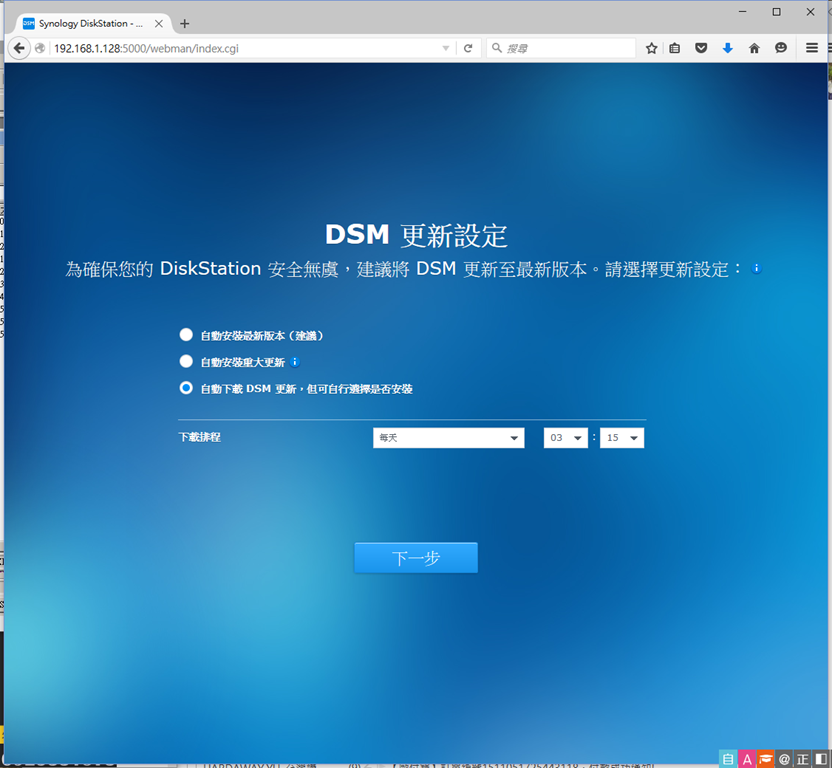Click the 下一步 button
Viewport: 832px width, 768px height.
click(x=416, y=557)
